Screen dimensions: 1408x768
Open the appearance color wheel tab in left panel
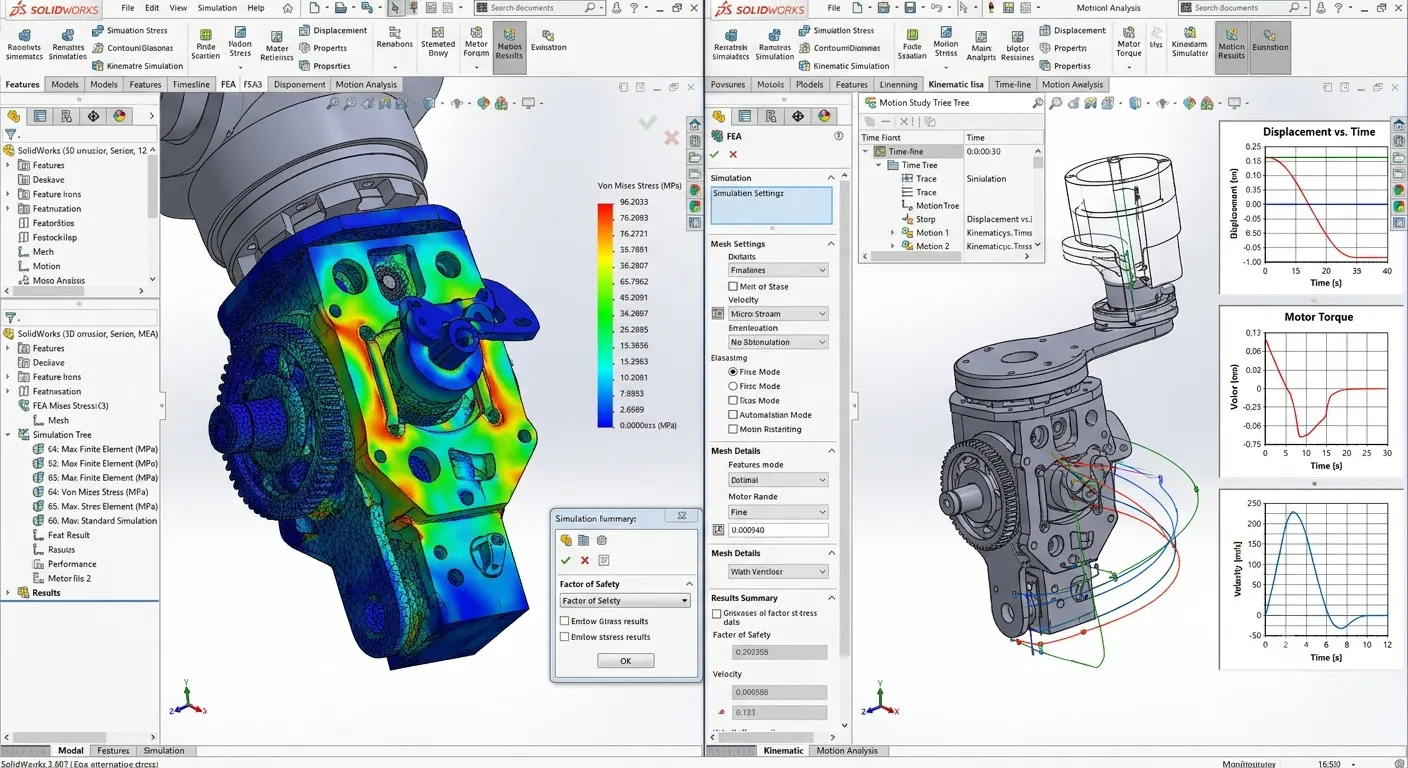tap(120, 116)
